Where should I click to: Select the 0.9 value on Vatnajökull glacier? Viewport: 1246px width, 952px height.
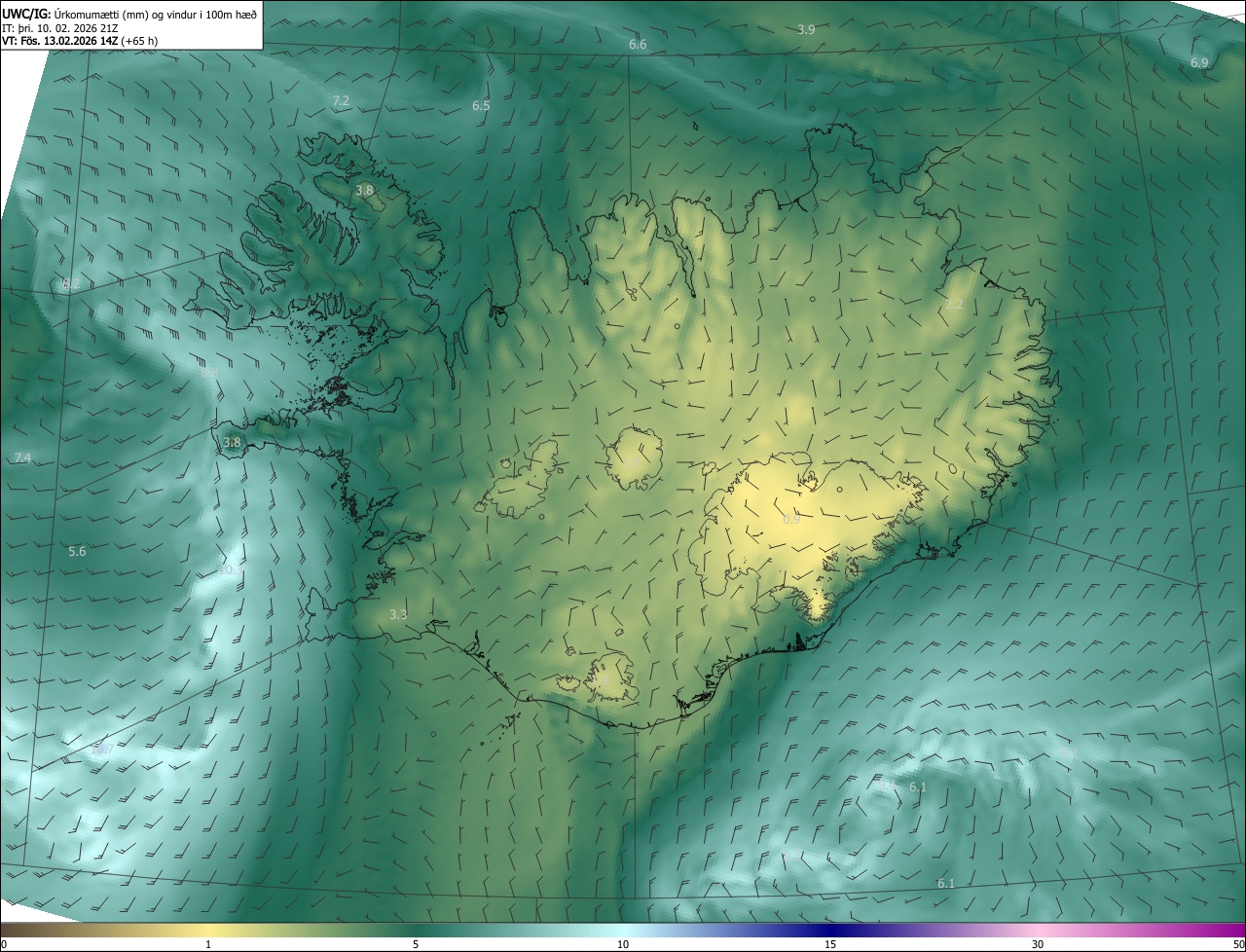tap(791, 520)
